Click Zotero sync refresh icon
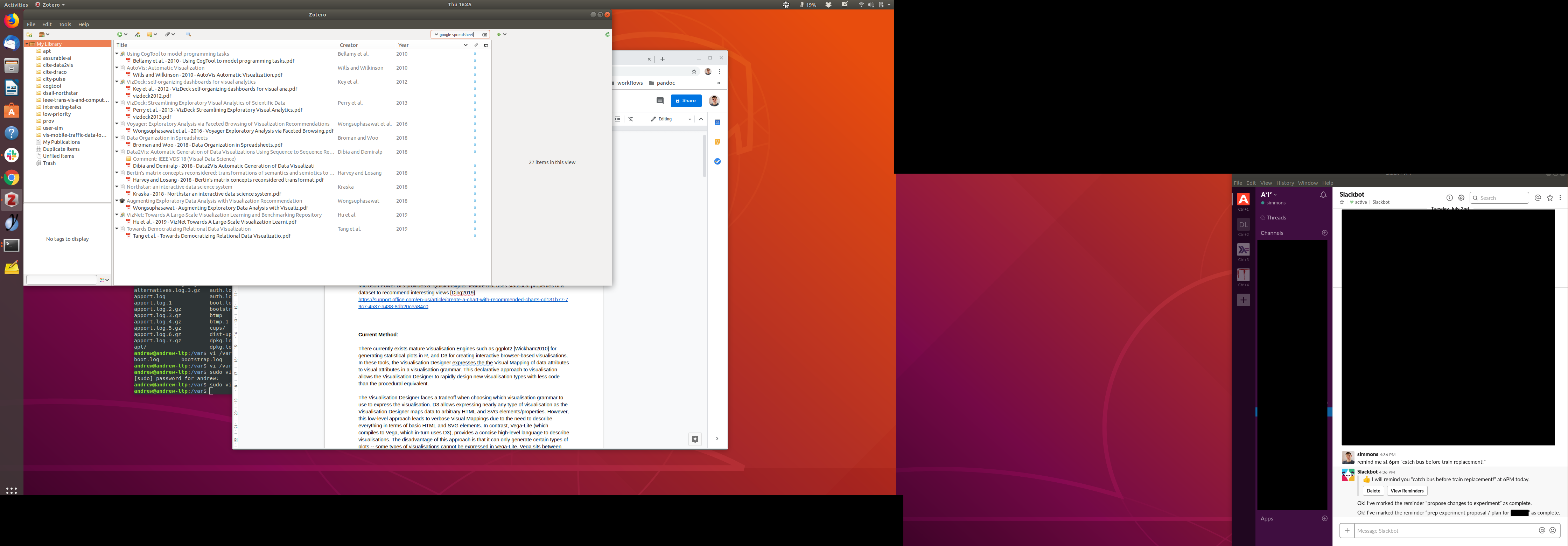The height and width of the screenshot is (546, 1568). (x=607, y=35)
